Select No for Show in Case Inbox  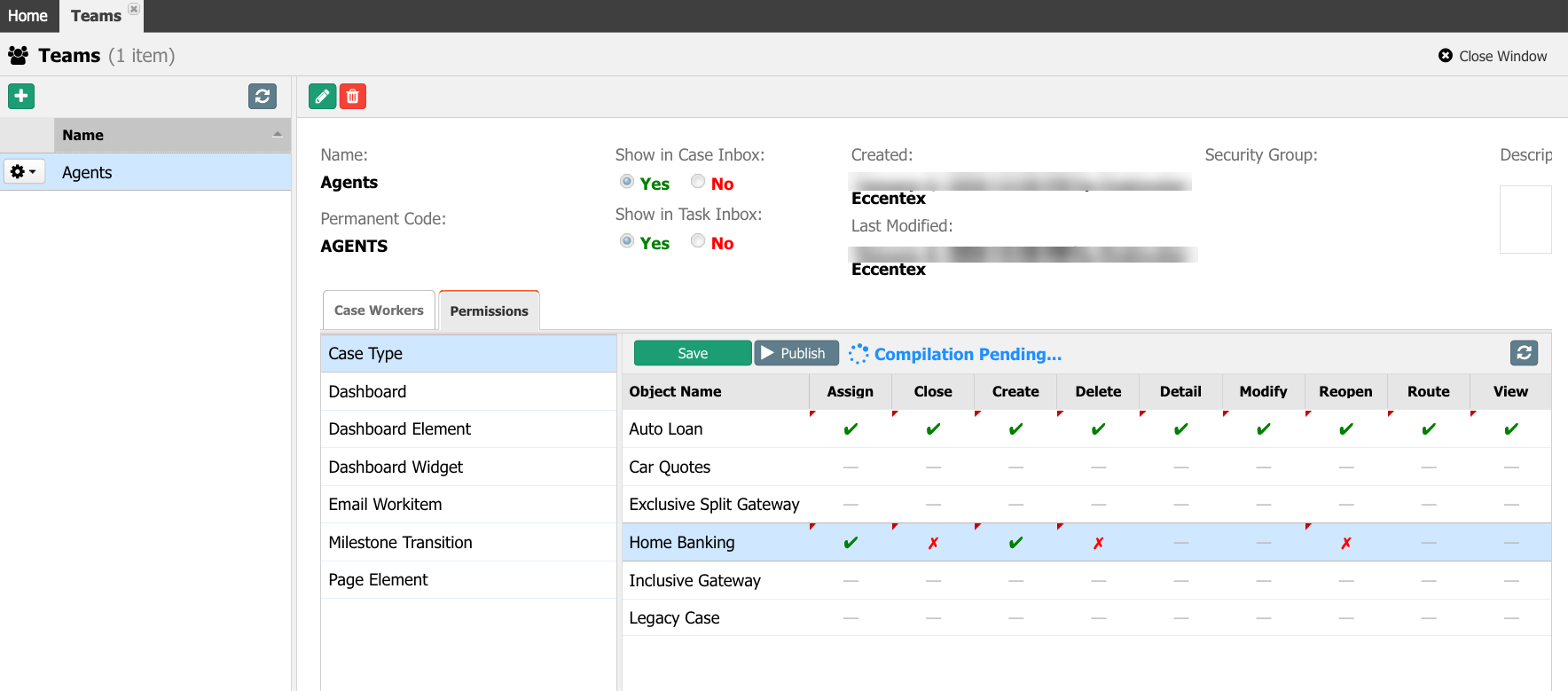click(698, 182)
